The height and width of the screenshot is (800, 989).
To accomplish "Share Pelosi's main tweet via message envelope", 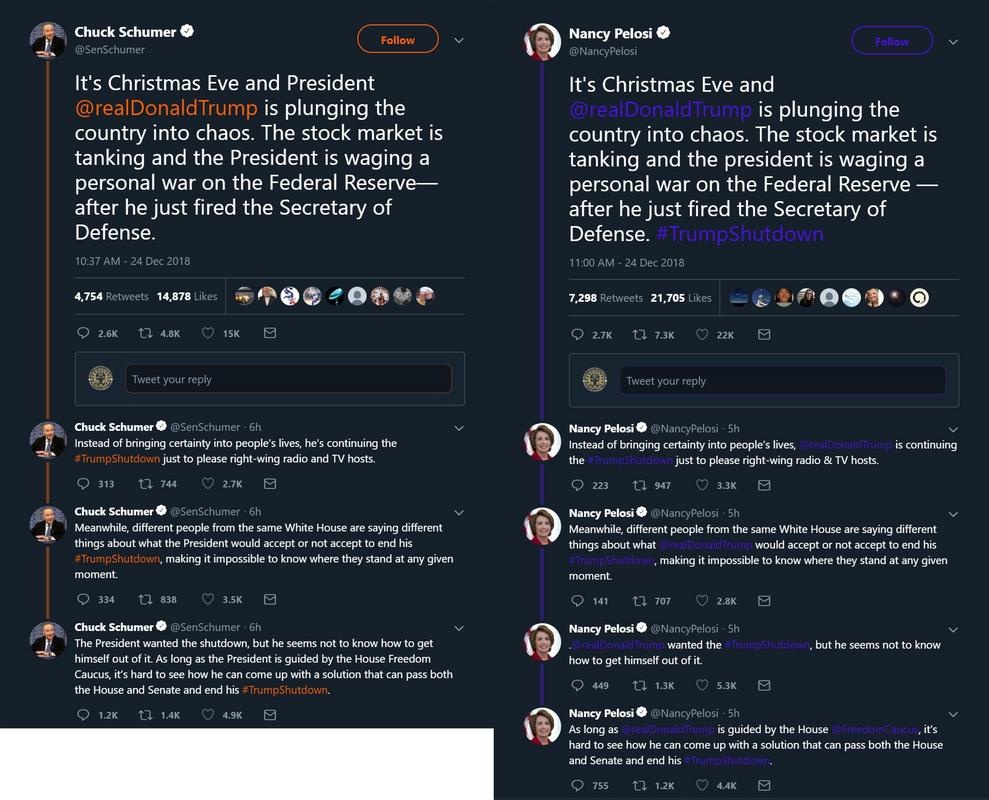I will pyautogui.click(x=764, y=335).
